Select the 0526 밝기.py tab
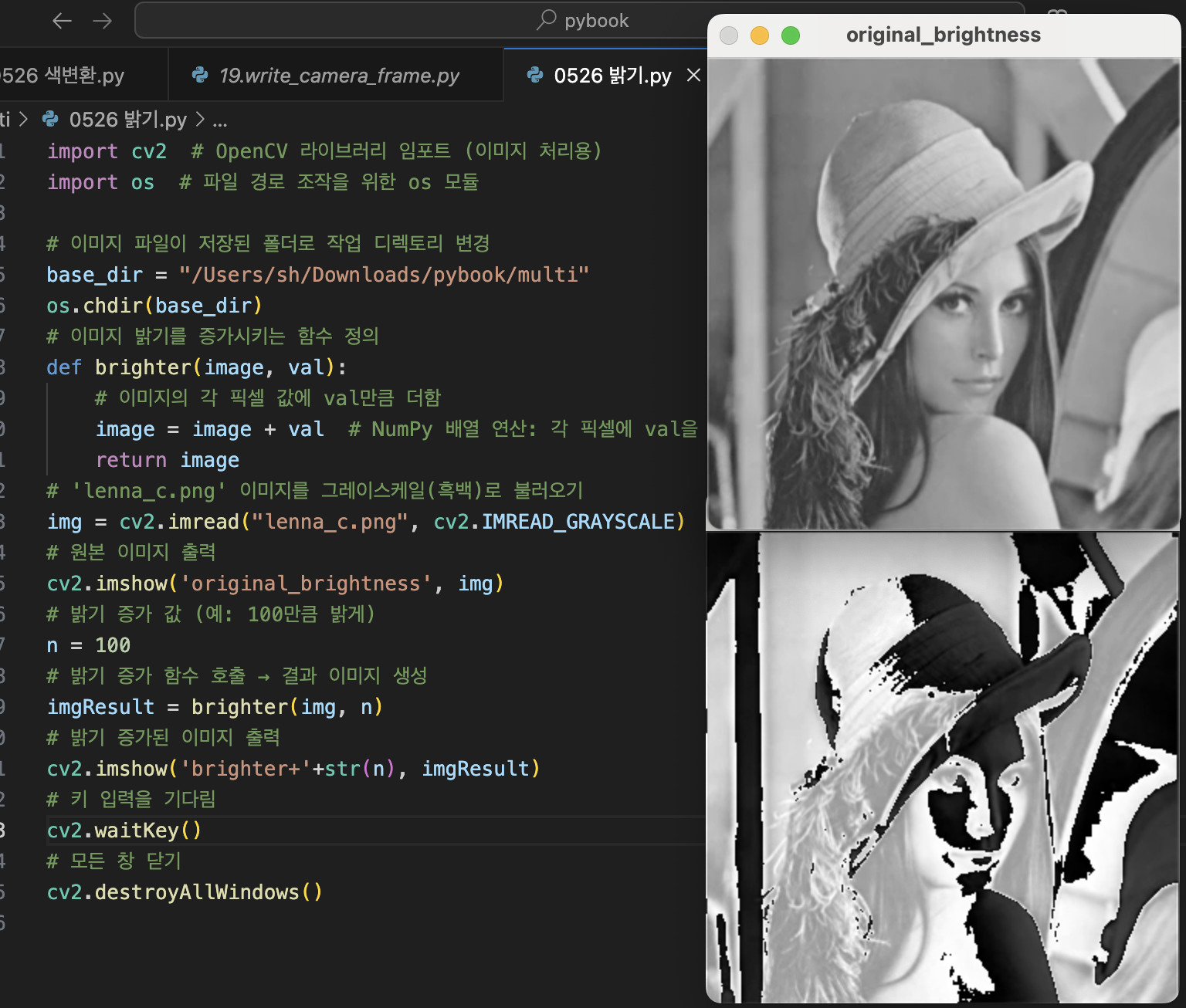Image resolution: width=1186 pixels, height=1008 pixels. click(612, 76)
